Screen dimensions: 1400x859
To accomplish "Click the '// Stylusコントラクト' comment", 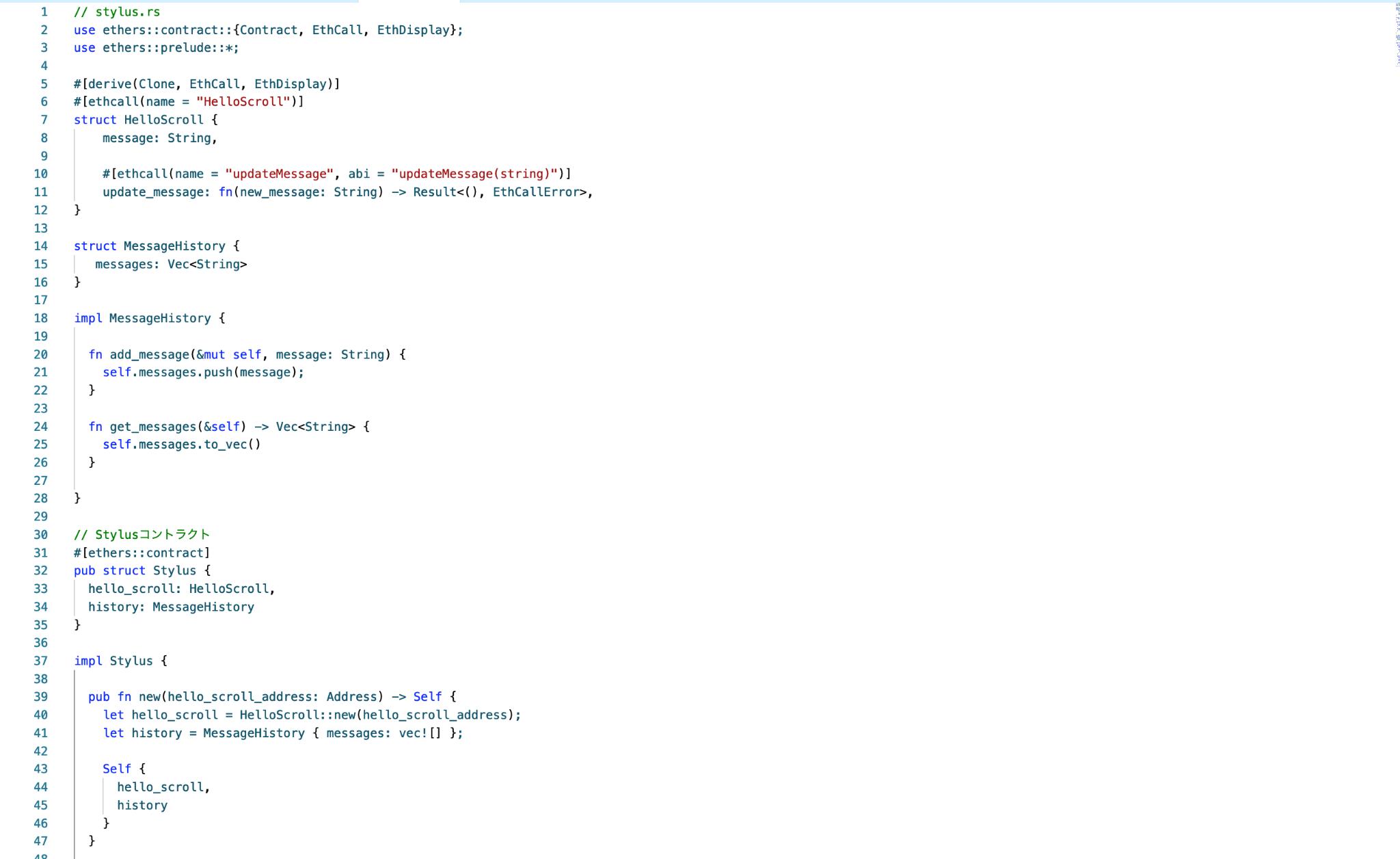I will point(142,535).
